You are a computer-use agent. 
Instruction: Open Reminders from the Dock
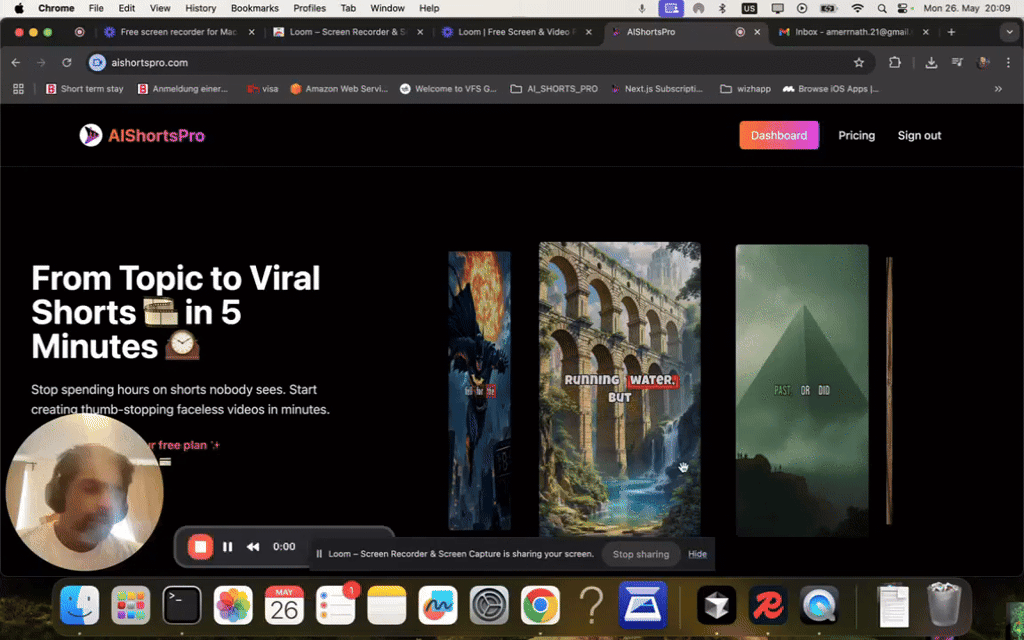pyautogui.click(x=335, y=605)
